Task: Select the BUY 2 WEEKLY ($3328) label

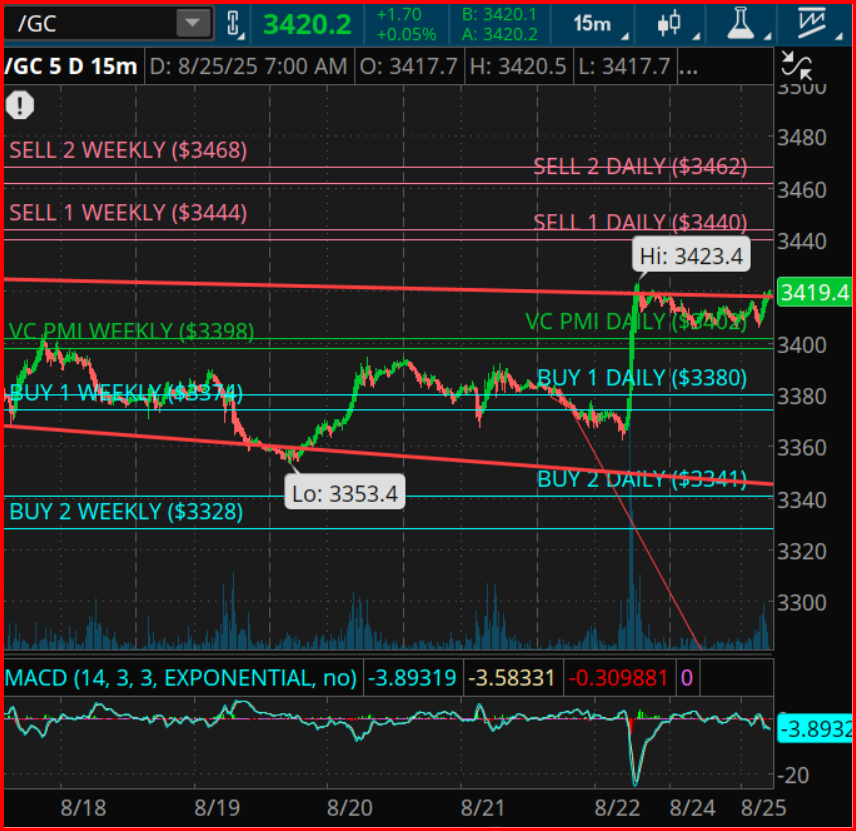Action: 126,512
